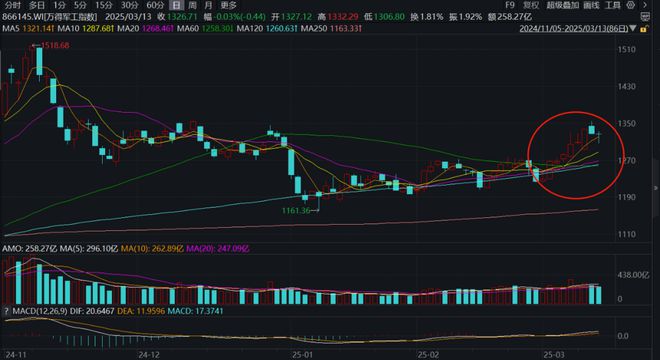This screenshot has width=660, height=360.
Task: Open the date range 2024/11/05-2025/03/13 dropdown
Action: coord(577,29)
